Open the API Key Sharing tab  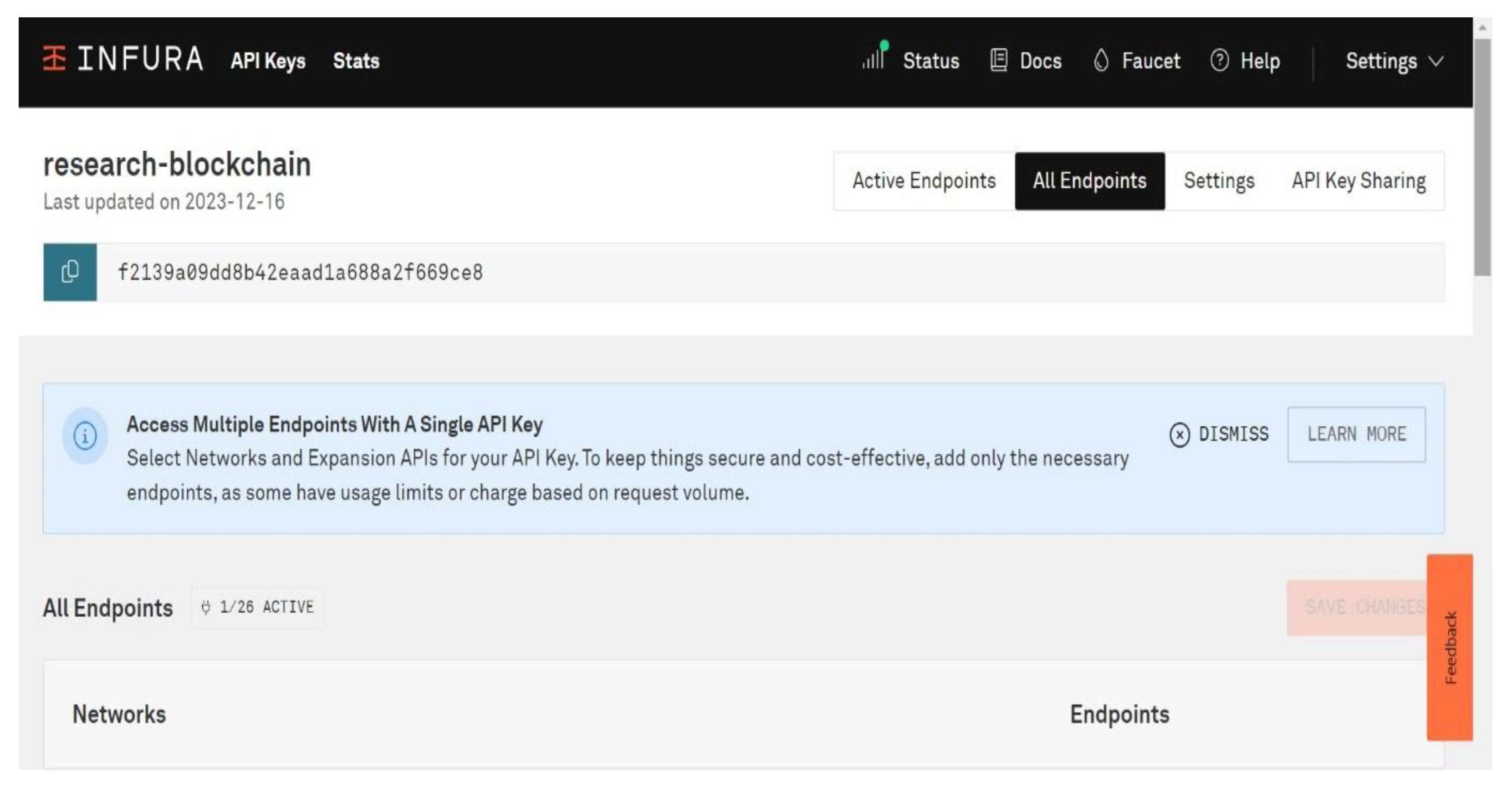(1358, 181)
